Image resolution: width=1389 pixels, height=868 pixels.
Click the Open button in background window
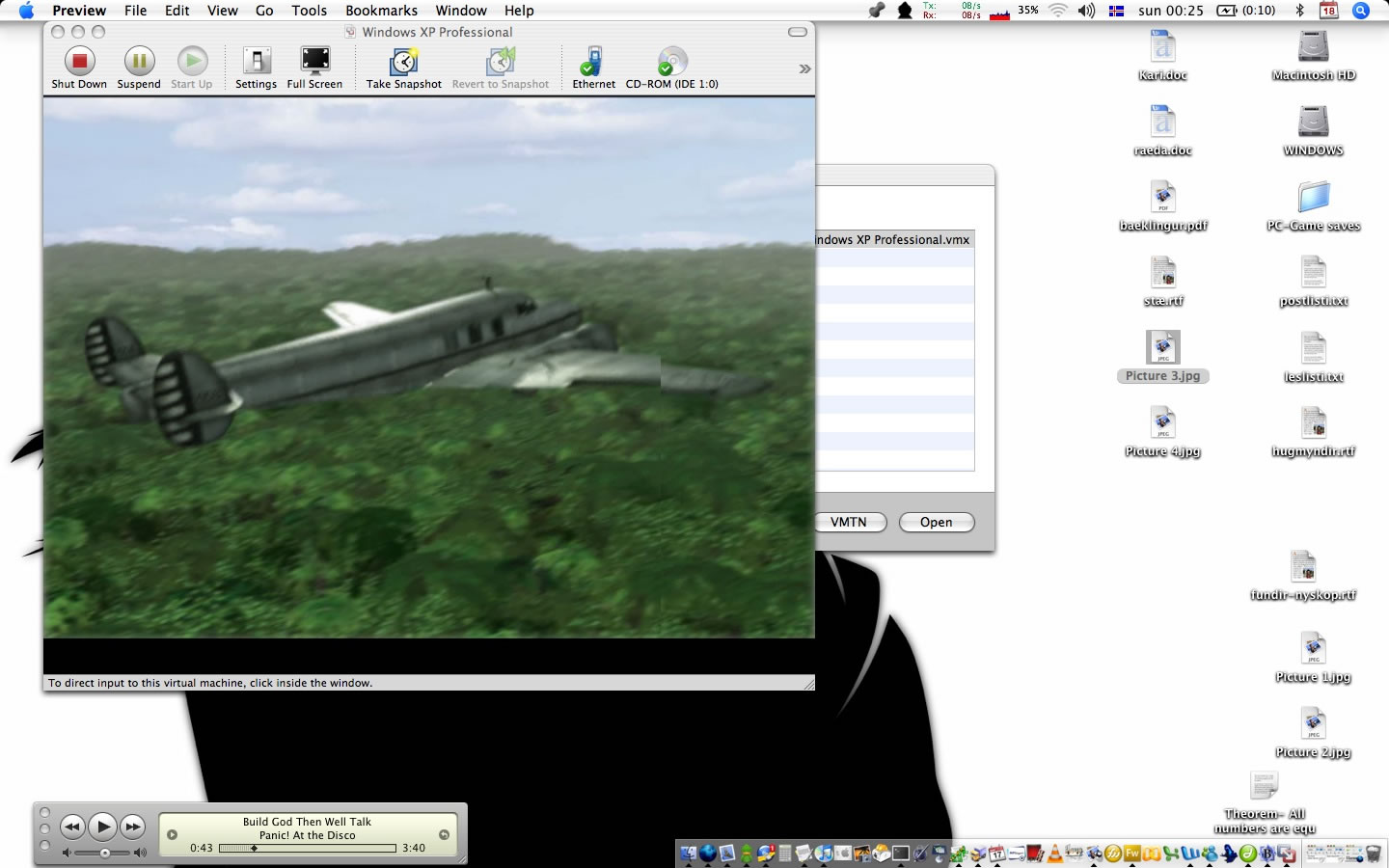tap(937, 522)
